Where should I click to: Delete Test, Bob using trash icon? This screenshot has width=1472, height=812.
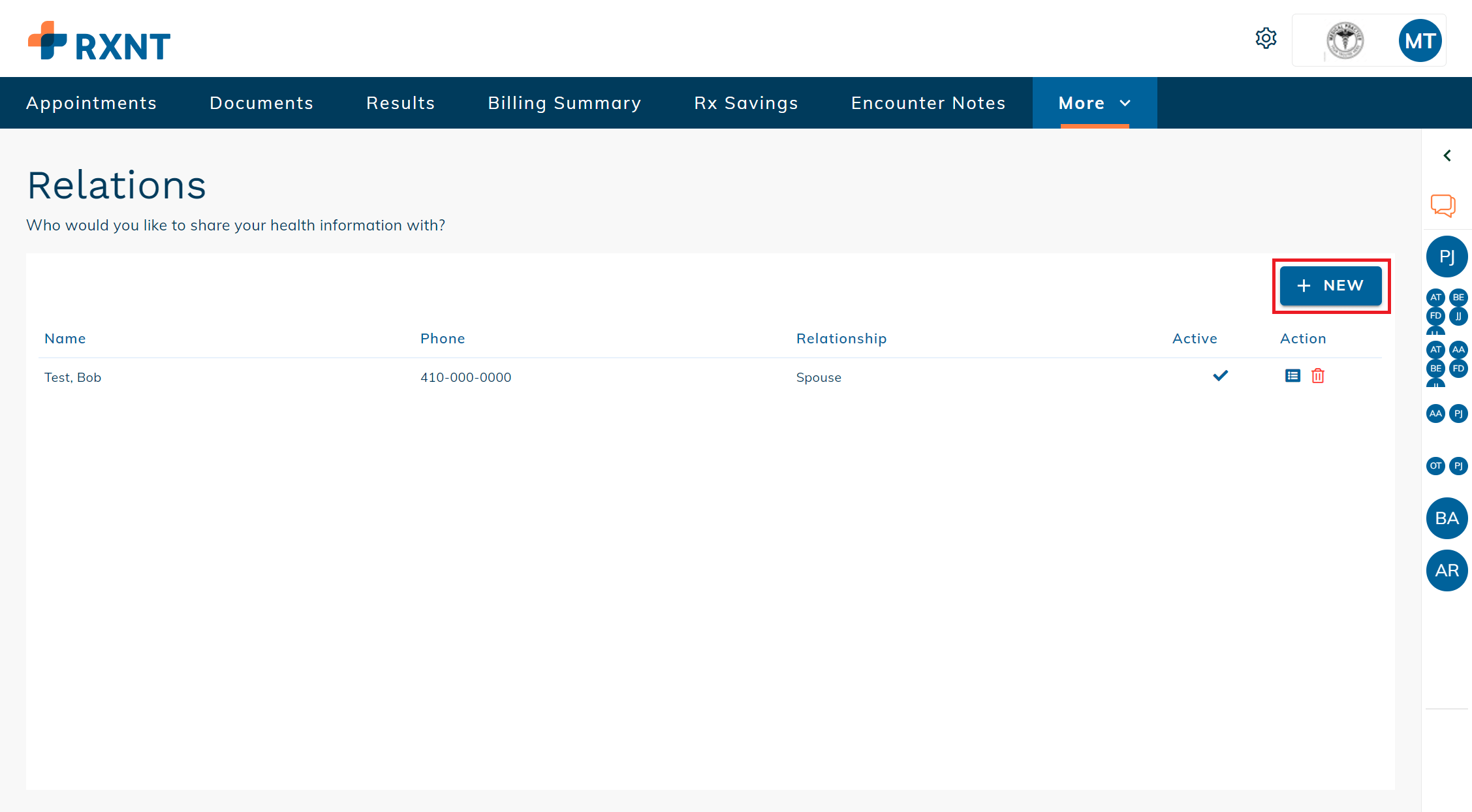(1318, 376)
